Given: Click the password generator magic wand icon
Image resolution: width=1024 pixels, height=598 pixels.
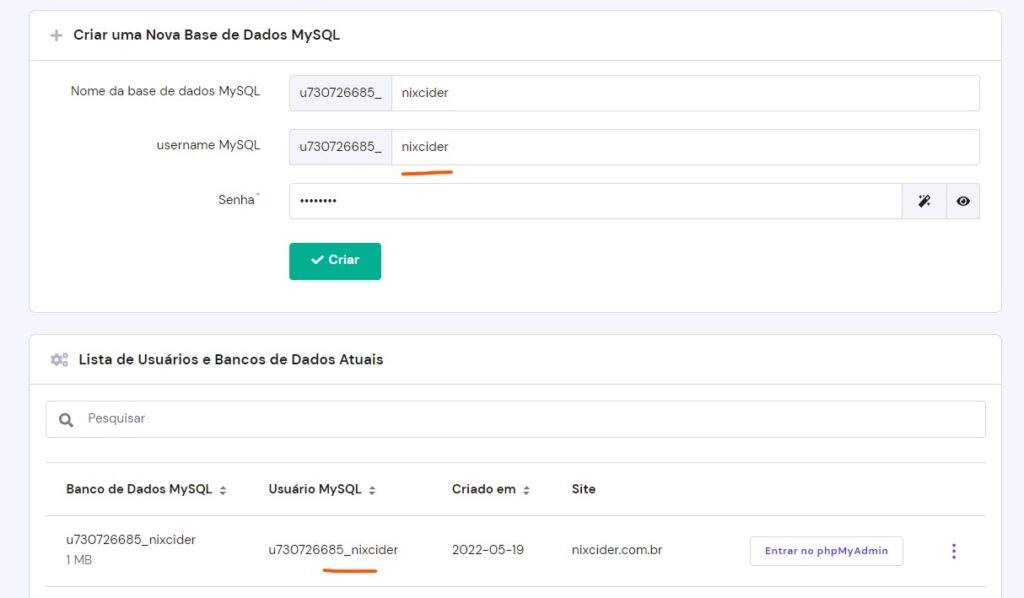Looking at the screenshot, I should pos(924,201).
